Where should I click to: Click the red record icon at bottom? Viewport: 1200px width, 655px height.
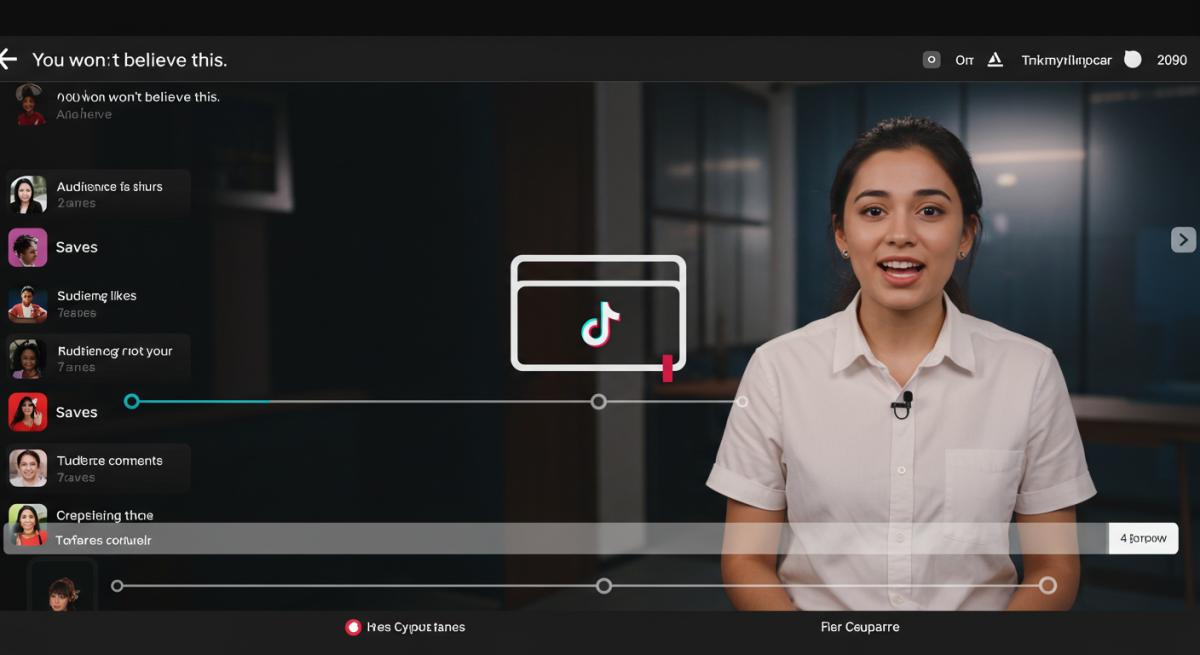tap(353, 627)
